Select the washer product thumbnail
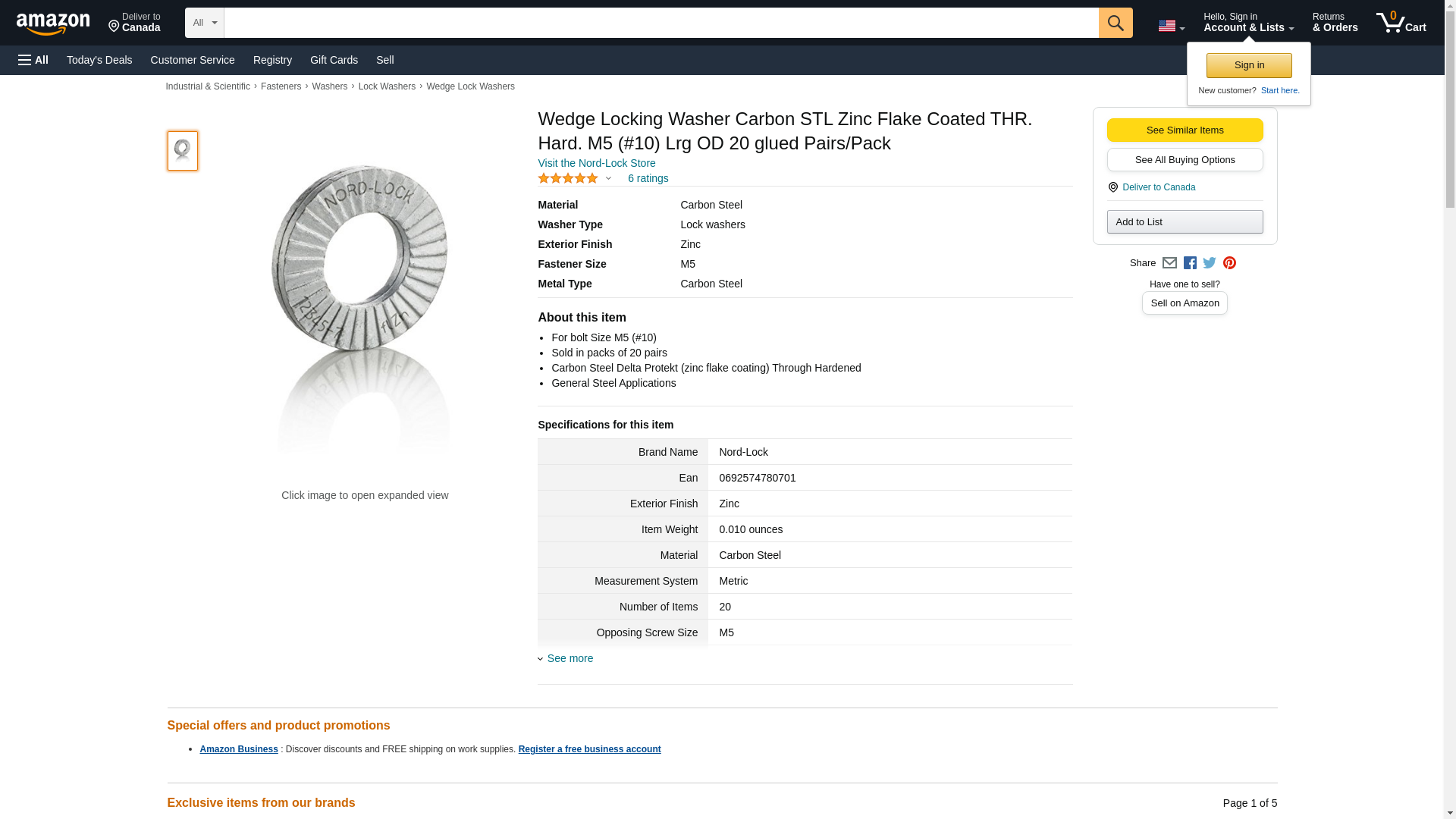This screenshot has width=1456, height=819. click(x=182, y=150)
